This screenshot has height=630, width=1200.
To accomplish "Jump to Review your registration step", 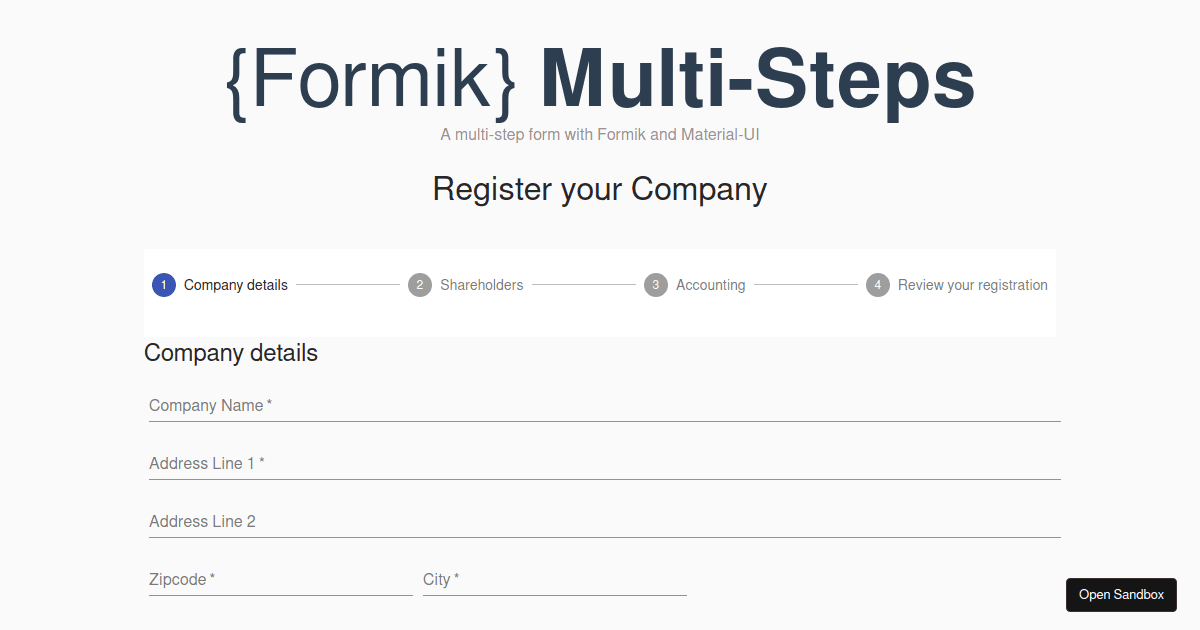I will point(973,285).
